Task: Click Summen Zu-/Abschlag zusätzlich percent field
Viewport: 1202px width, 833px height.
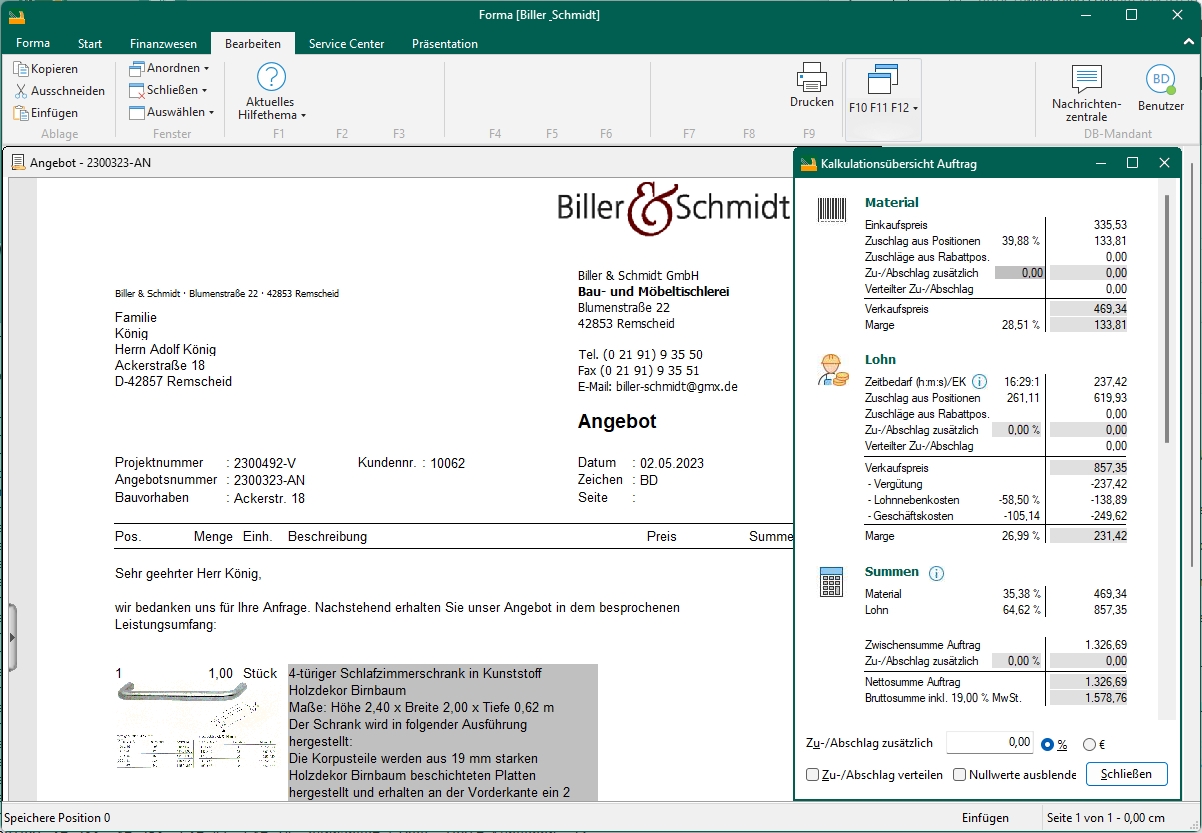Action: [1018, 661]
